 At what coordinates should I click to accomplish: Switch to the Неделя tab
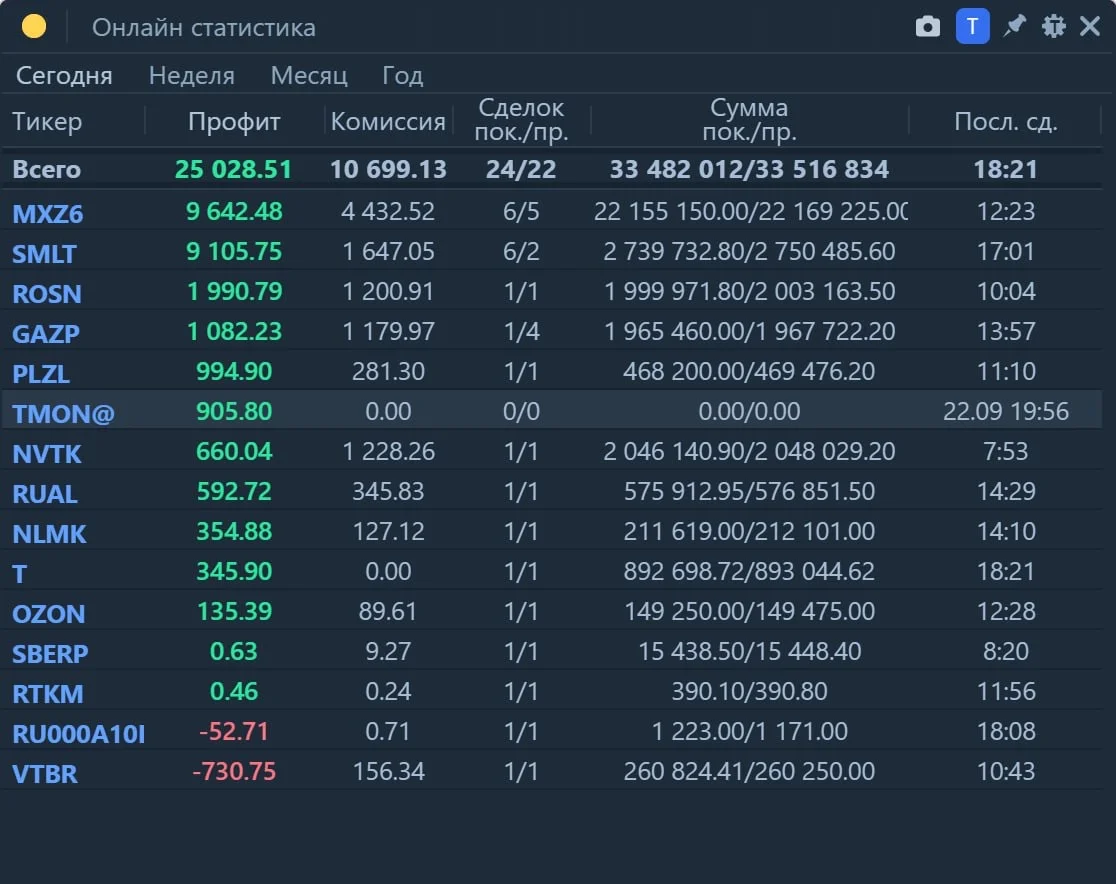tap(191, 75)
